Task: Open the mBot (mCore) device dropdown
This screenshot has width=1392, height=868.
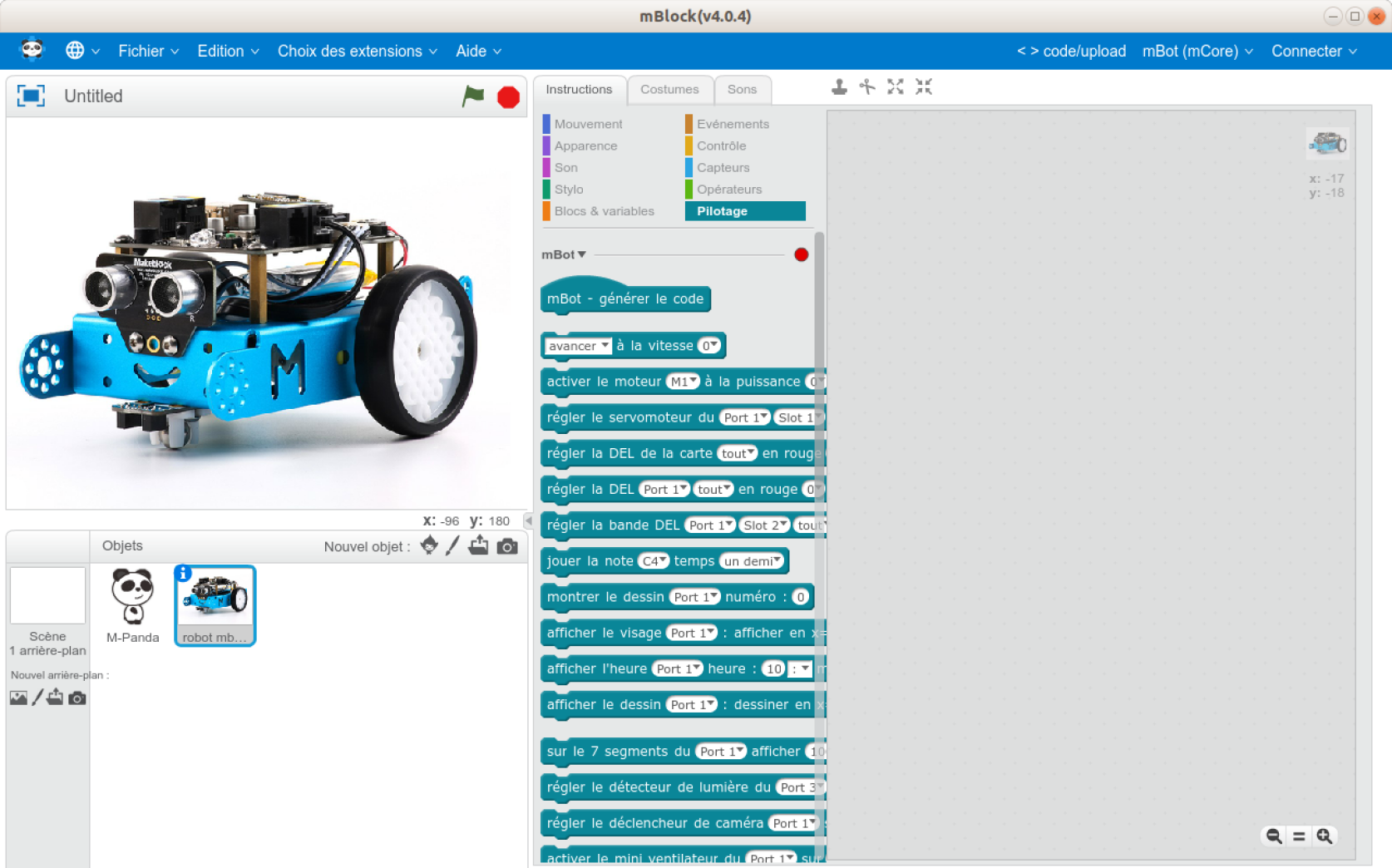Action: (1197, 51)
